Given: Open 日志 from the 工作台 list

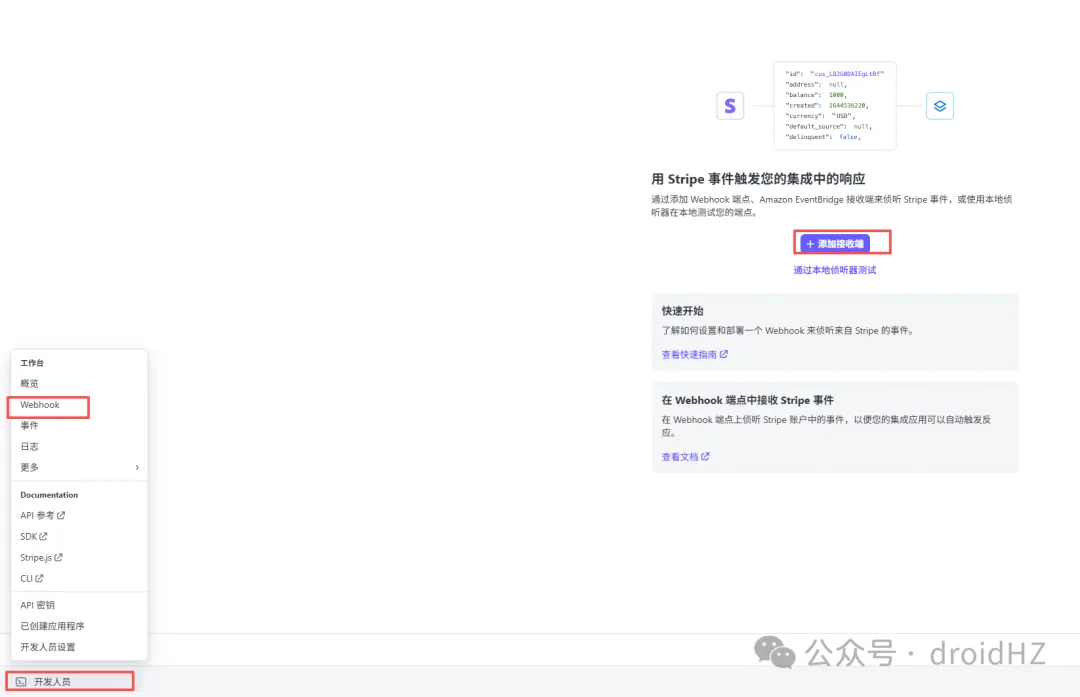Looking at the screenshot, I should (30, 447).
